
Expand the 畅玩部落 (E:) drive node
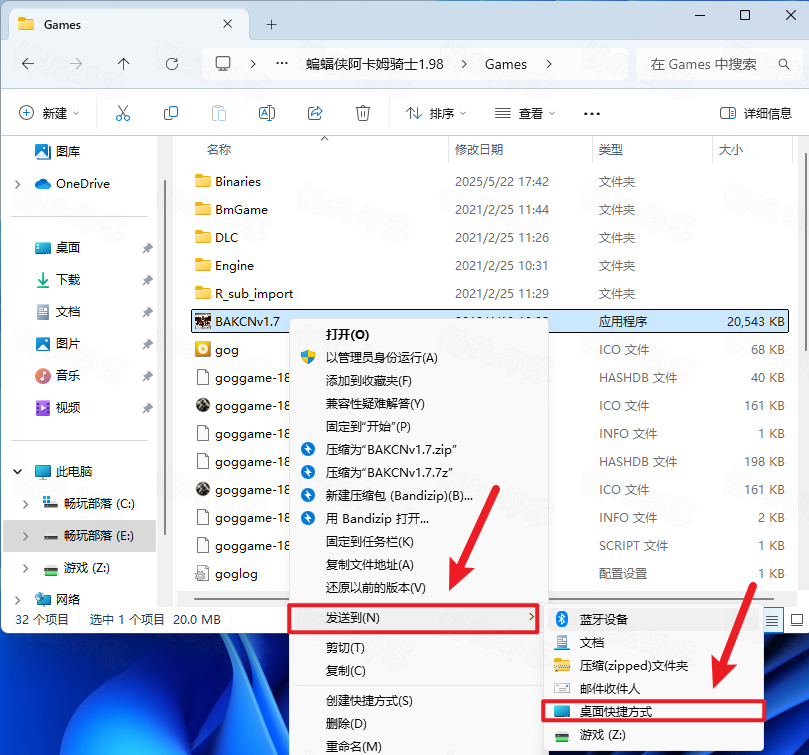pyautogui.click(x=25, y=536)
